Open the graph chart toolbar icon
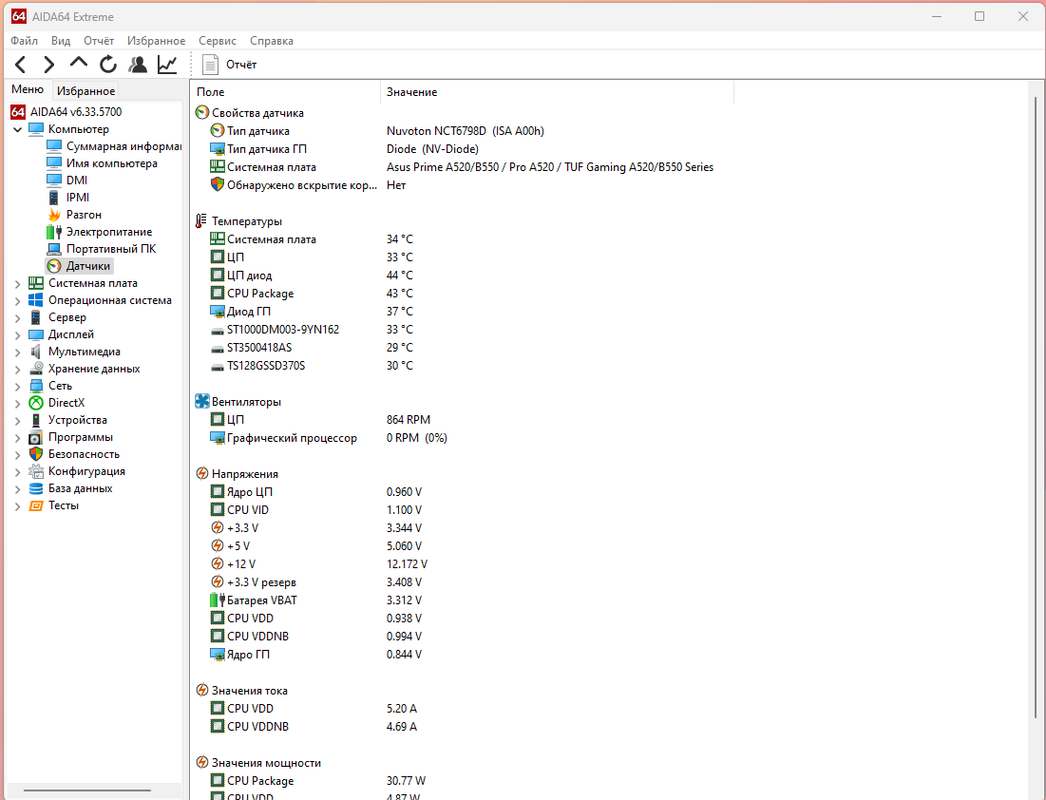The height and width of the screenshot is (800, 1046). click(167, 65)
